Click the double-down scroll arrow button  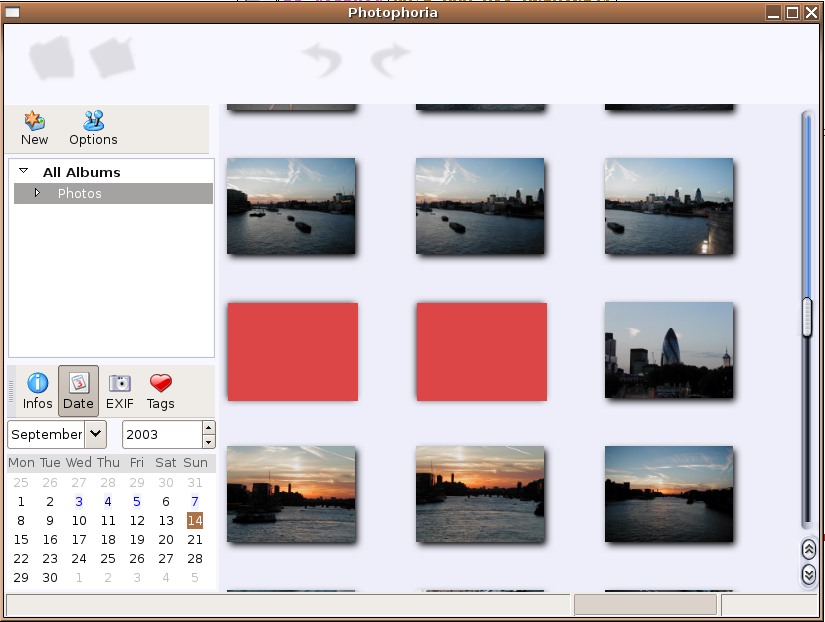809,574
